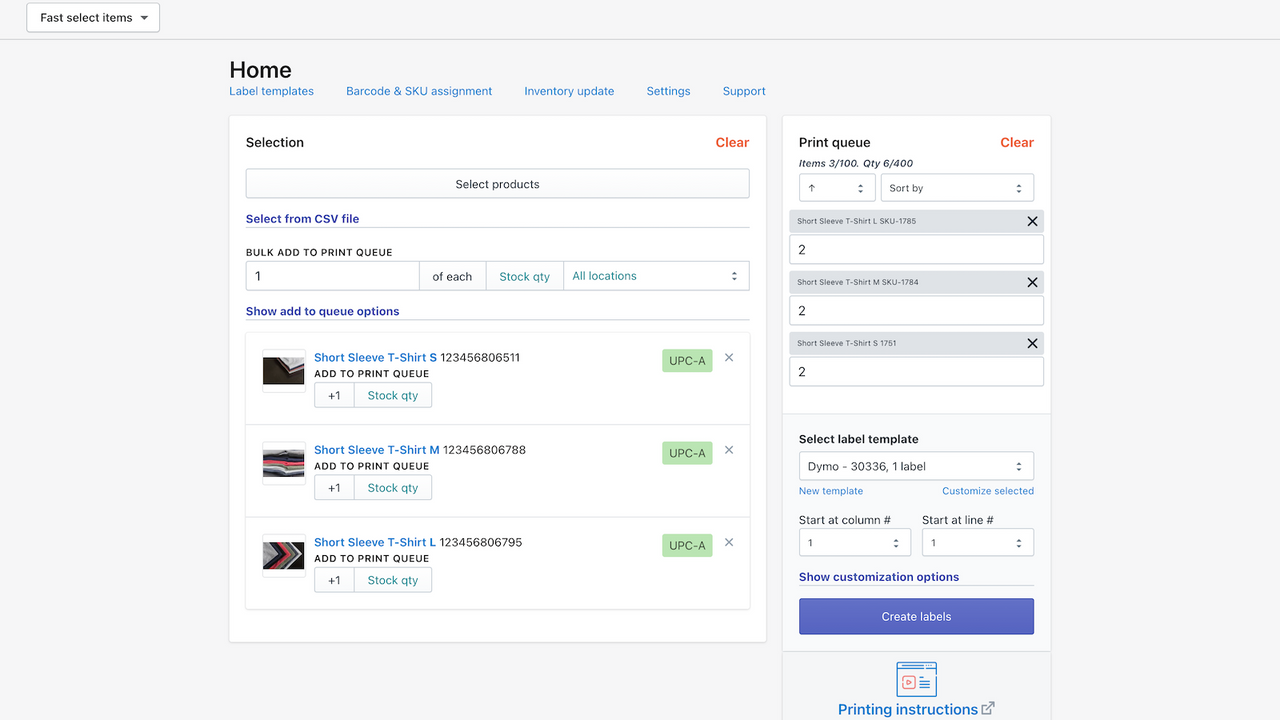
Task: Remove Short Sleeve T-Shirt L from selection
Action: 729,542
